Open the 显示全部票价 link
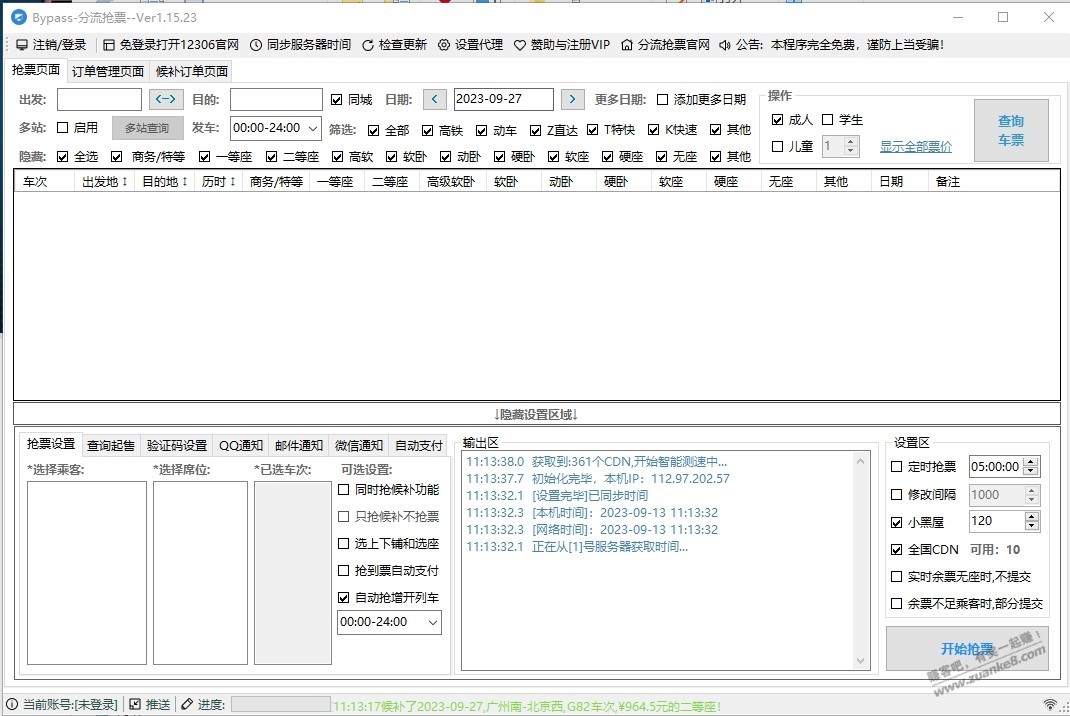The image size is (1070, 716). [x=916, y=147]
